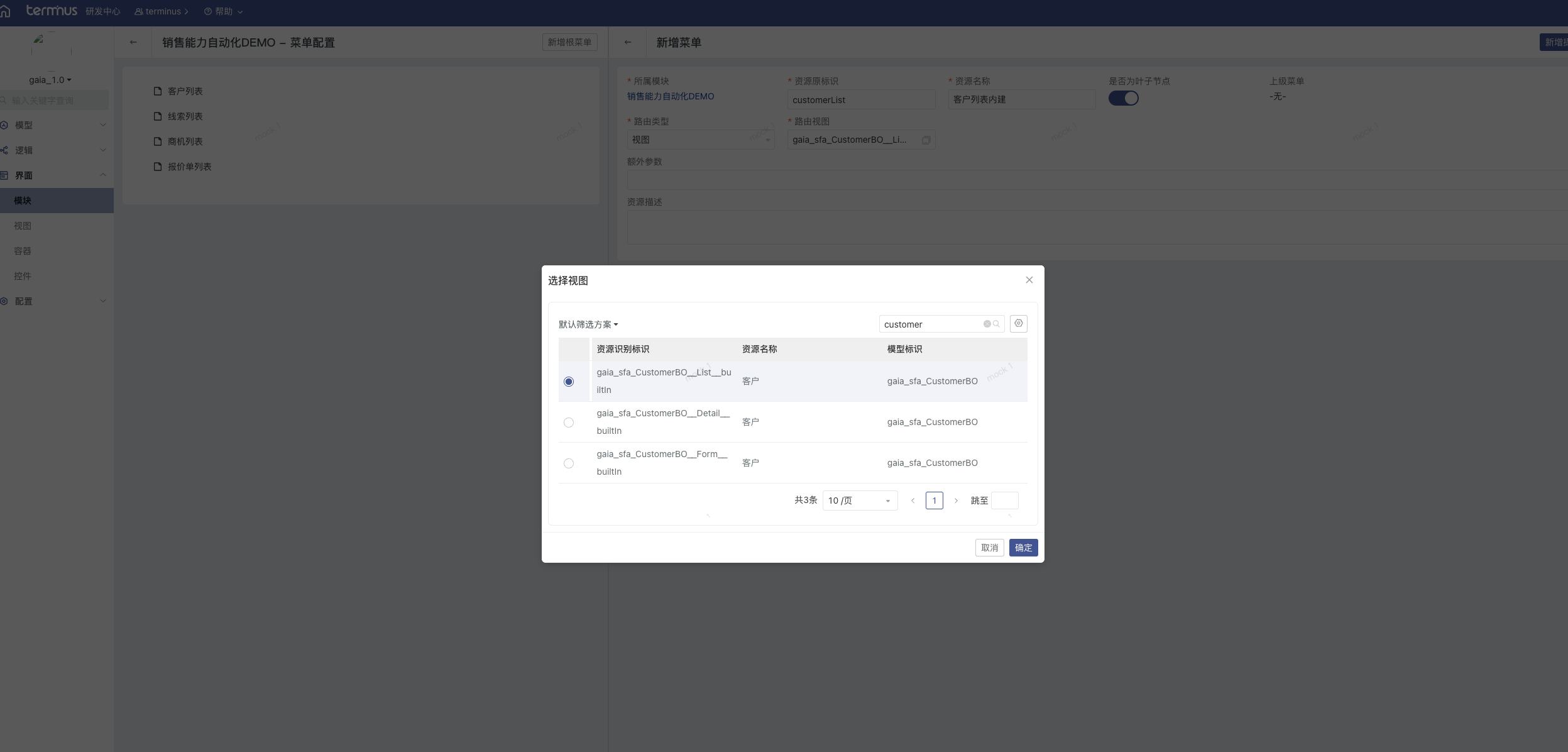This screenshot has height=752, width=1568.
Task: Expand the 配置 sidebar section
Action: [x=57, y=301]
